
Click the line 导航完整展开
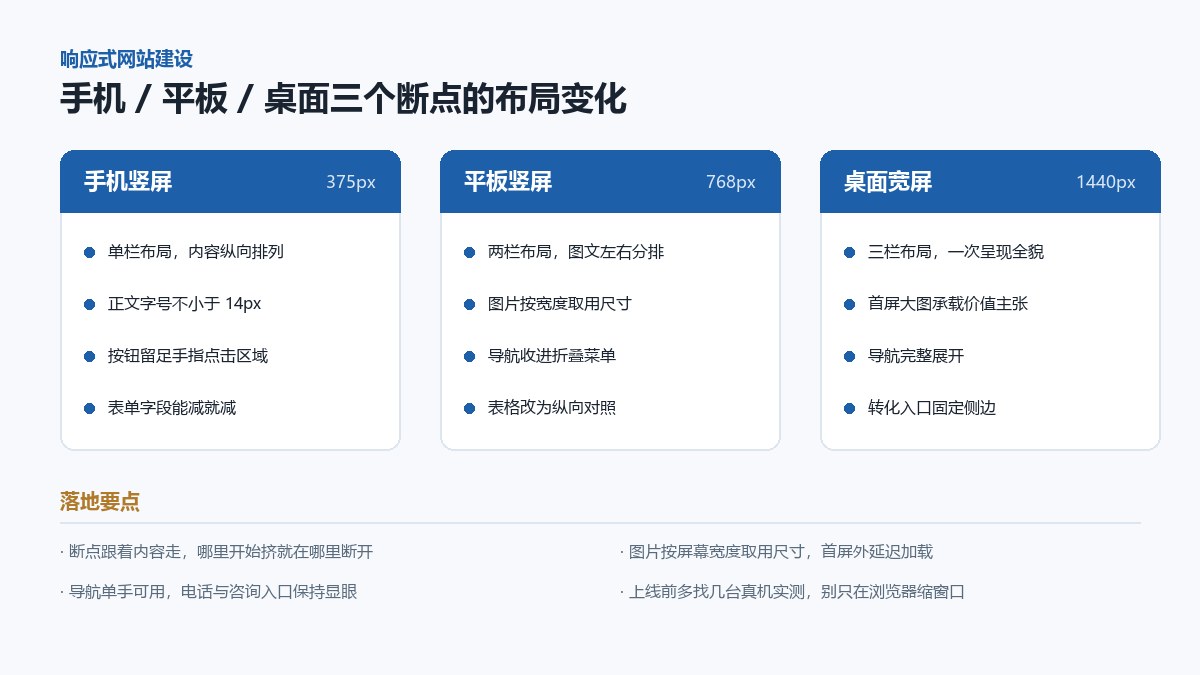tap(916, 356)
